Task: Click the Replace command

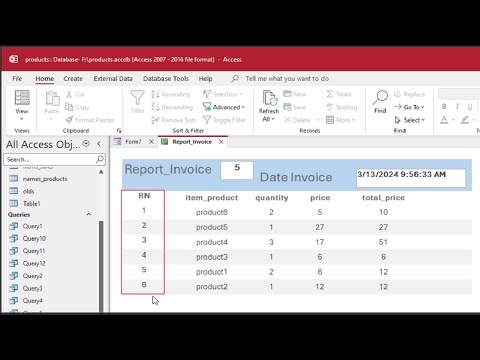Action: pos(409,94)
